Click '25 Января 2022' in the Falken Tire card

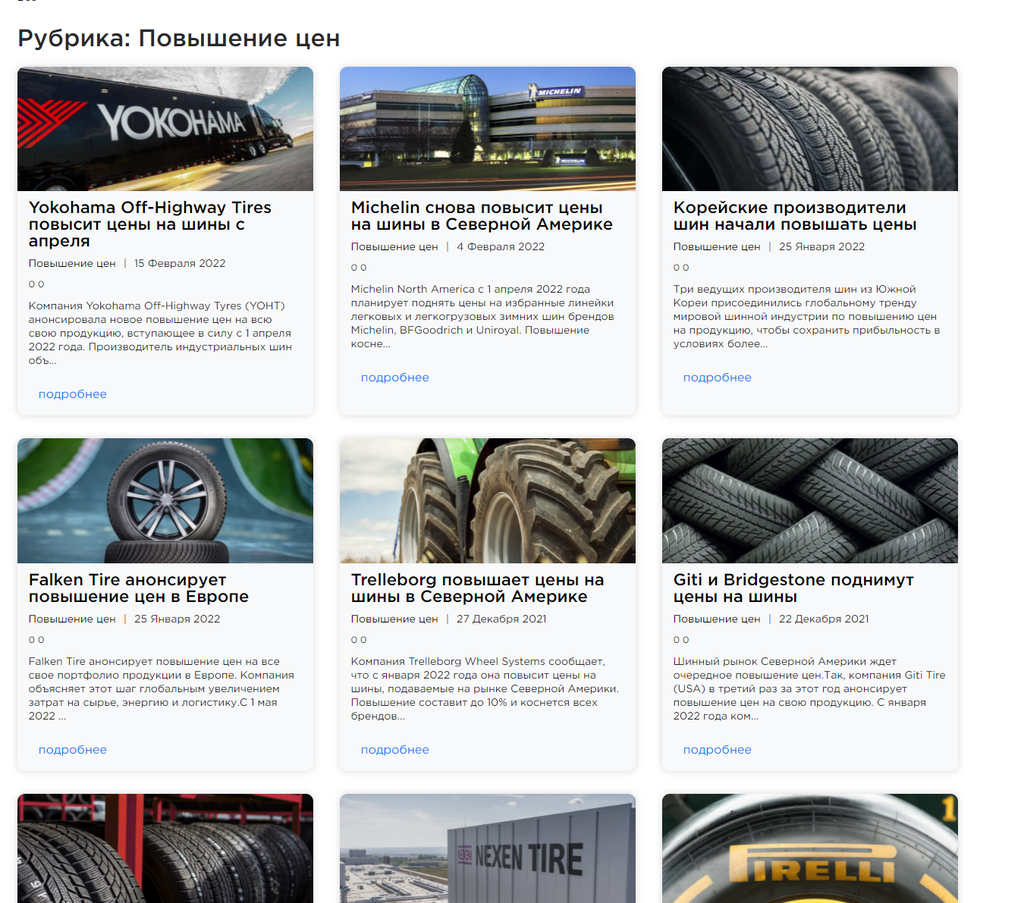tap(177, 619)
